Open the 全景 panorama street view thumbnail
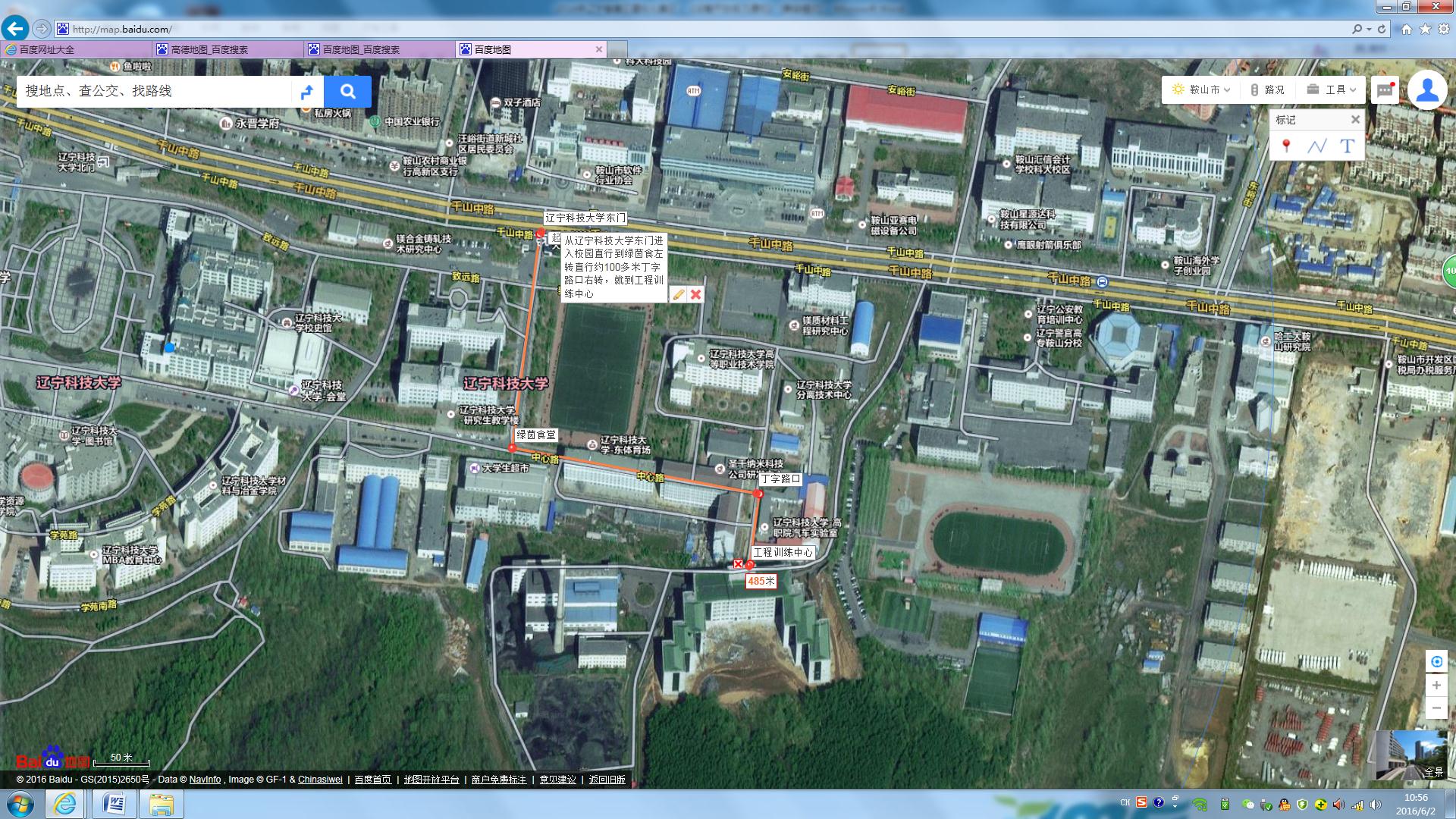The height and width of the screenshot is (819, 1456). [x=1410, y=755]
